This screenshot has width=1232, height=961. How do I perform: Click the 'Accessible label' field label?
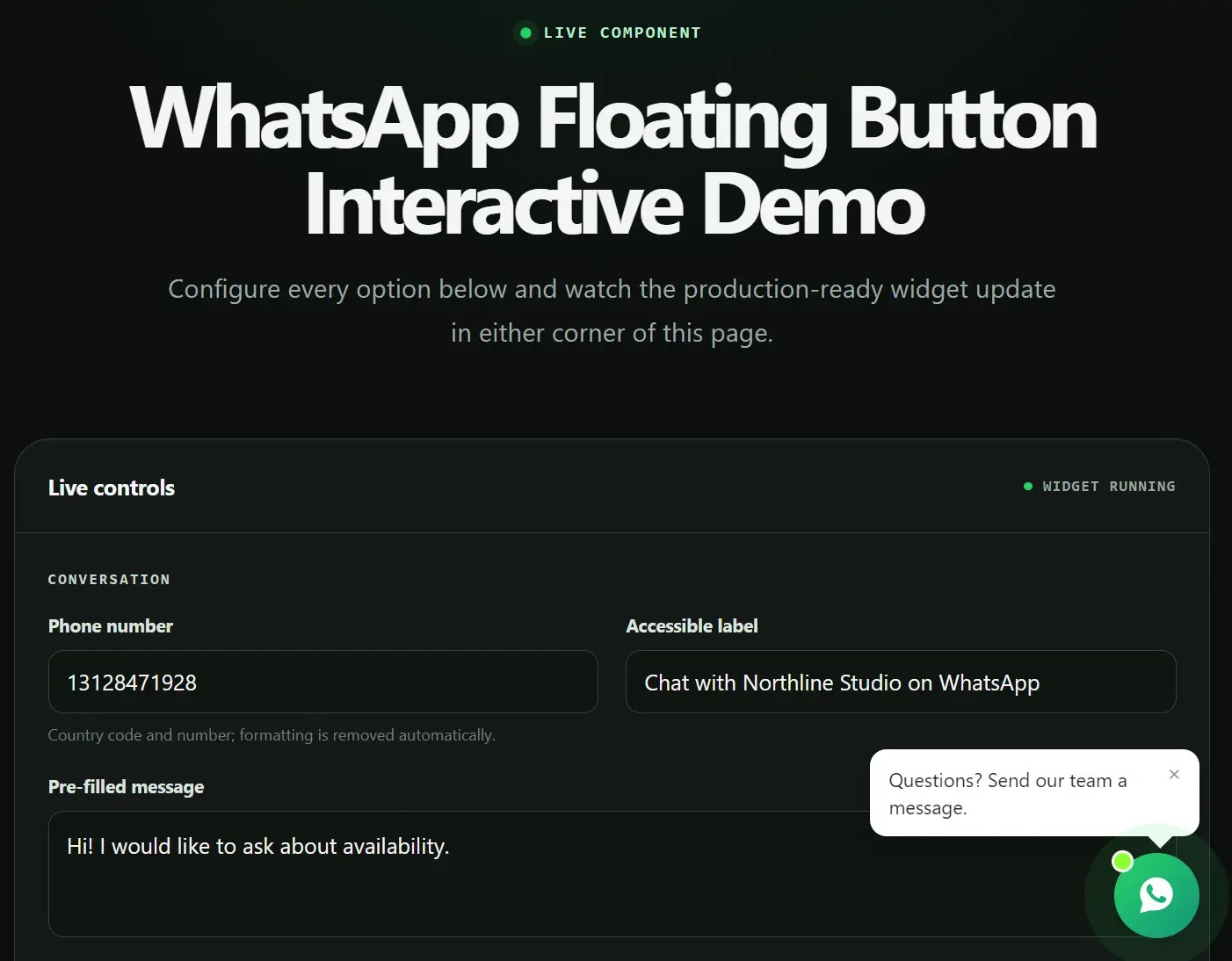click(x=692, y=626)
